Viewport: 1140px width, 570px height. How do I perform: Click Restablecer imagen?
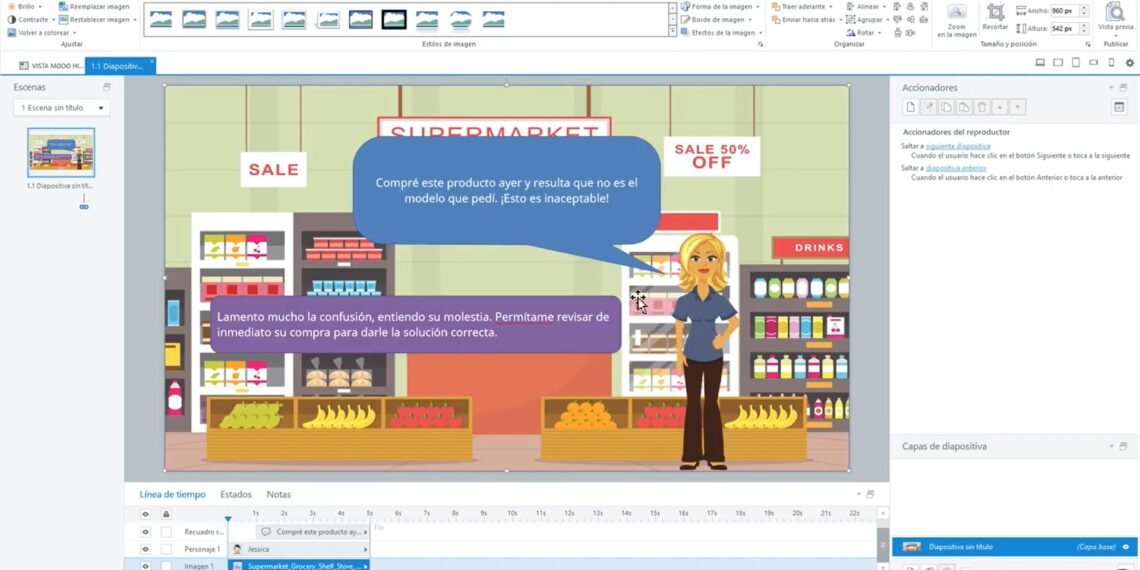[97, 20]
